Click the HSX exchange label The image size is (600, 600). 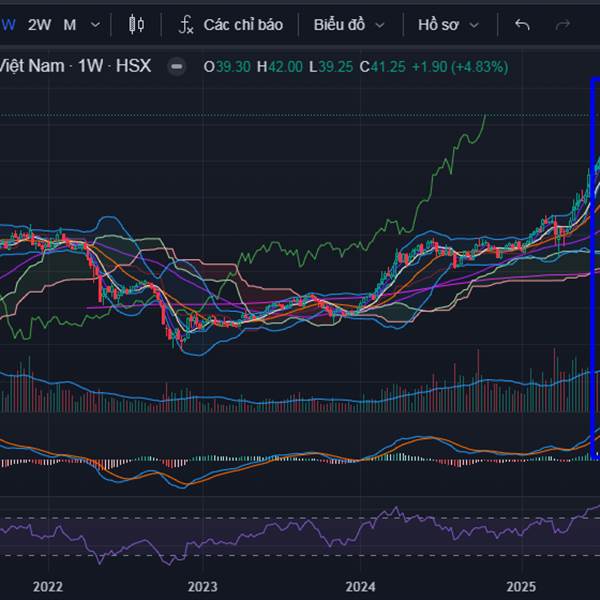134,66
